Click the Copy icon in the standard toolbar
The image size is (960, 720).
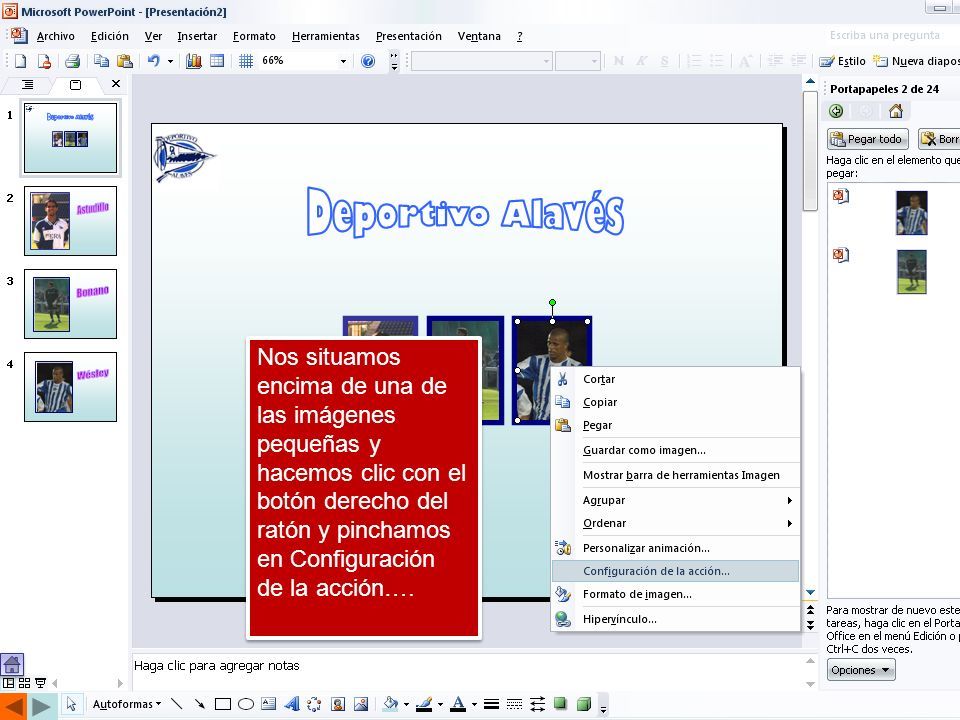[101, 61]
